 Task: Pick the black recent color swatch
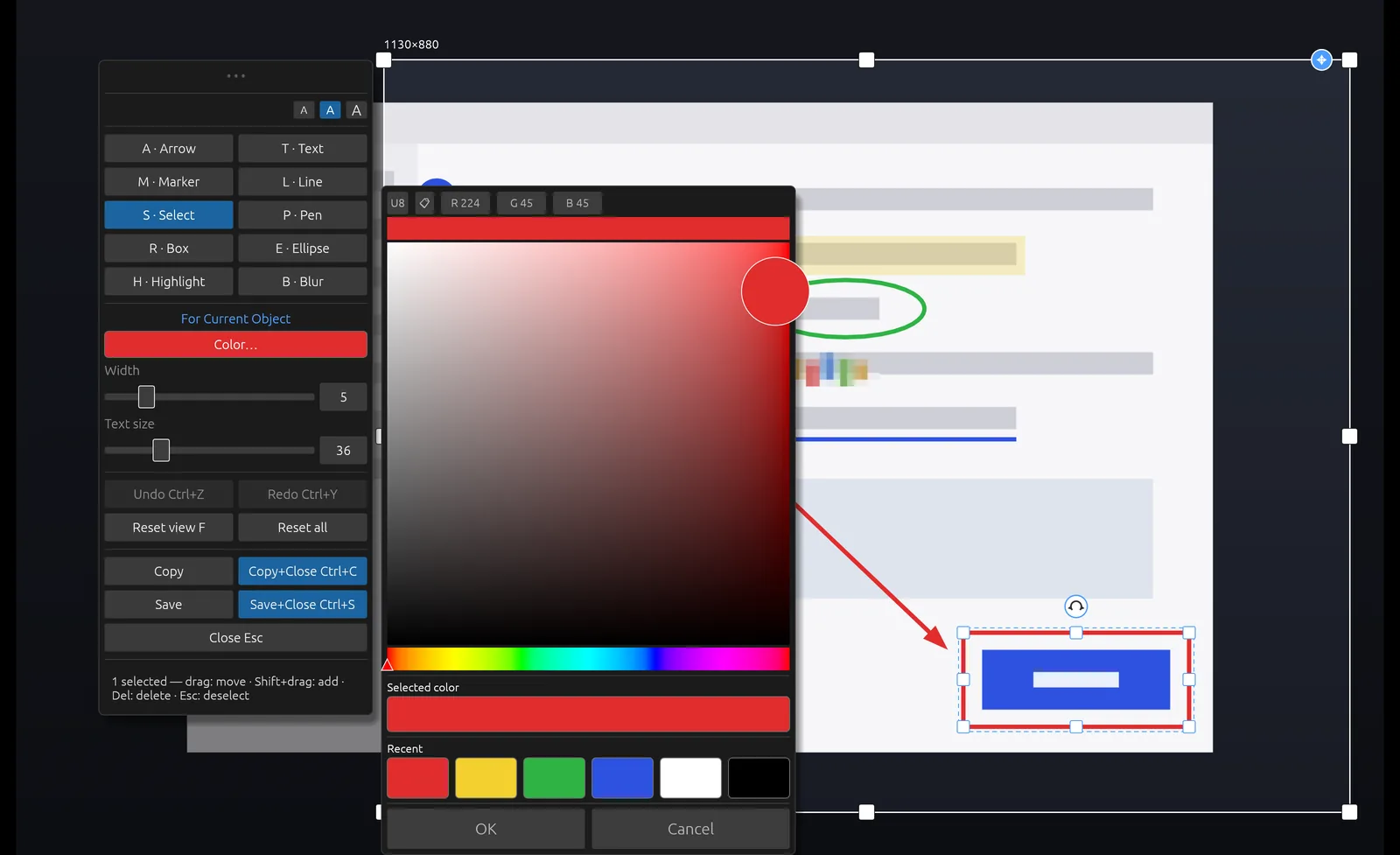pyautogui.click(x=759, y=778)
